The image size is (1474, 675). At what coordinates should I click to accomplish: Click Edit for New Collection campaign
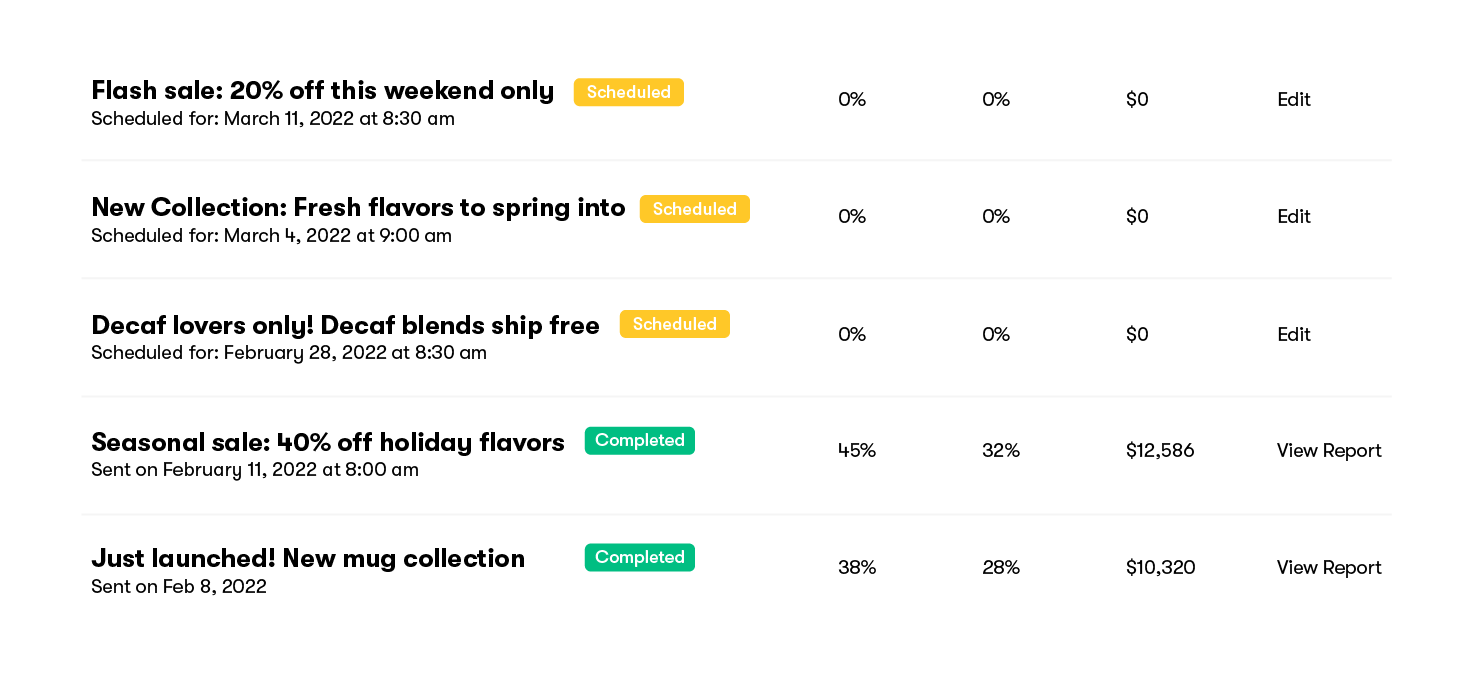(x=1293, y=217)
